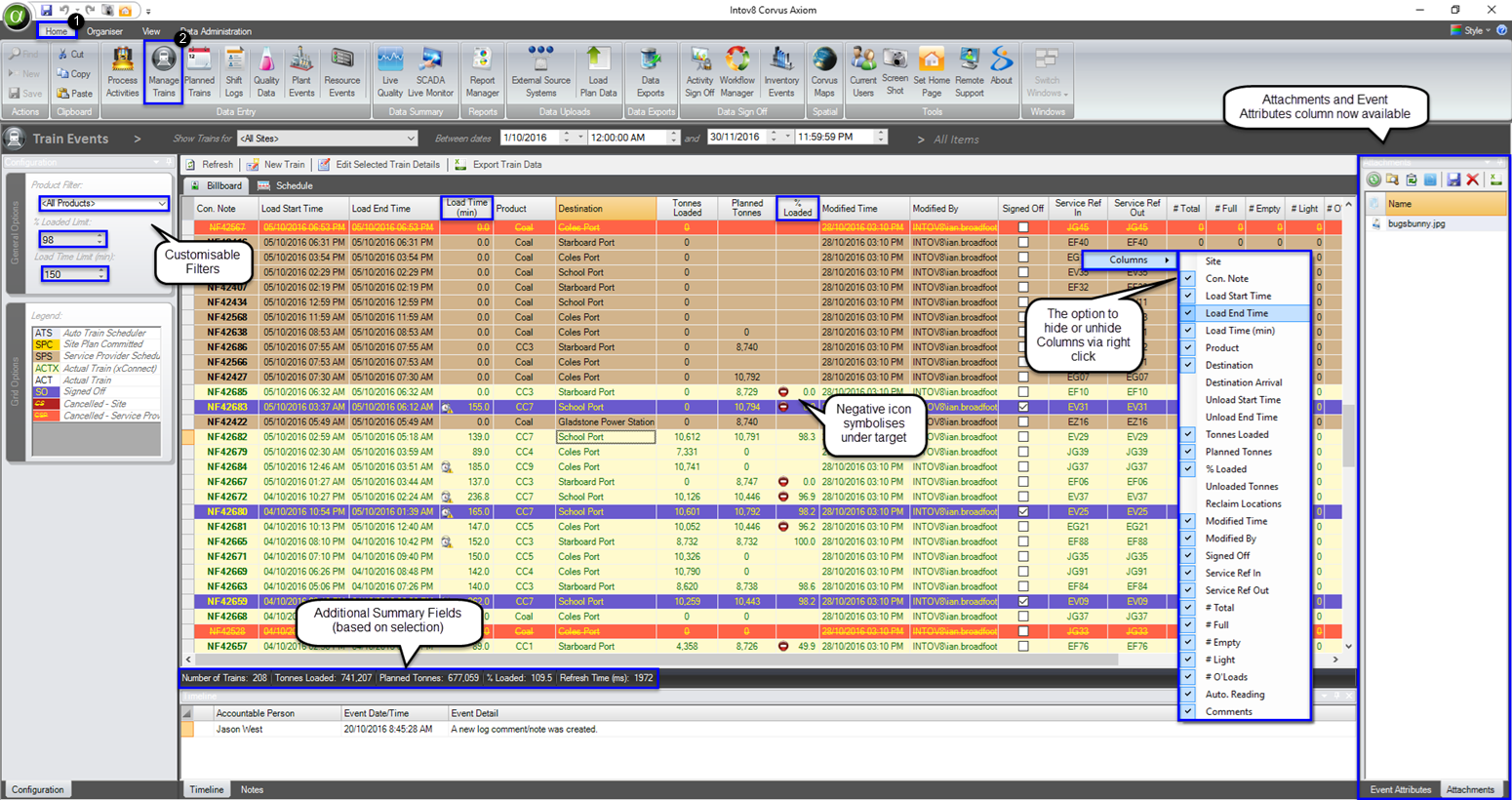Select the bugsbunny.jpg attachment
The image size is (1512, 800).
[x=1416, y=223]
